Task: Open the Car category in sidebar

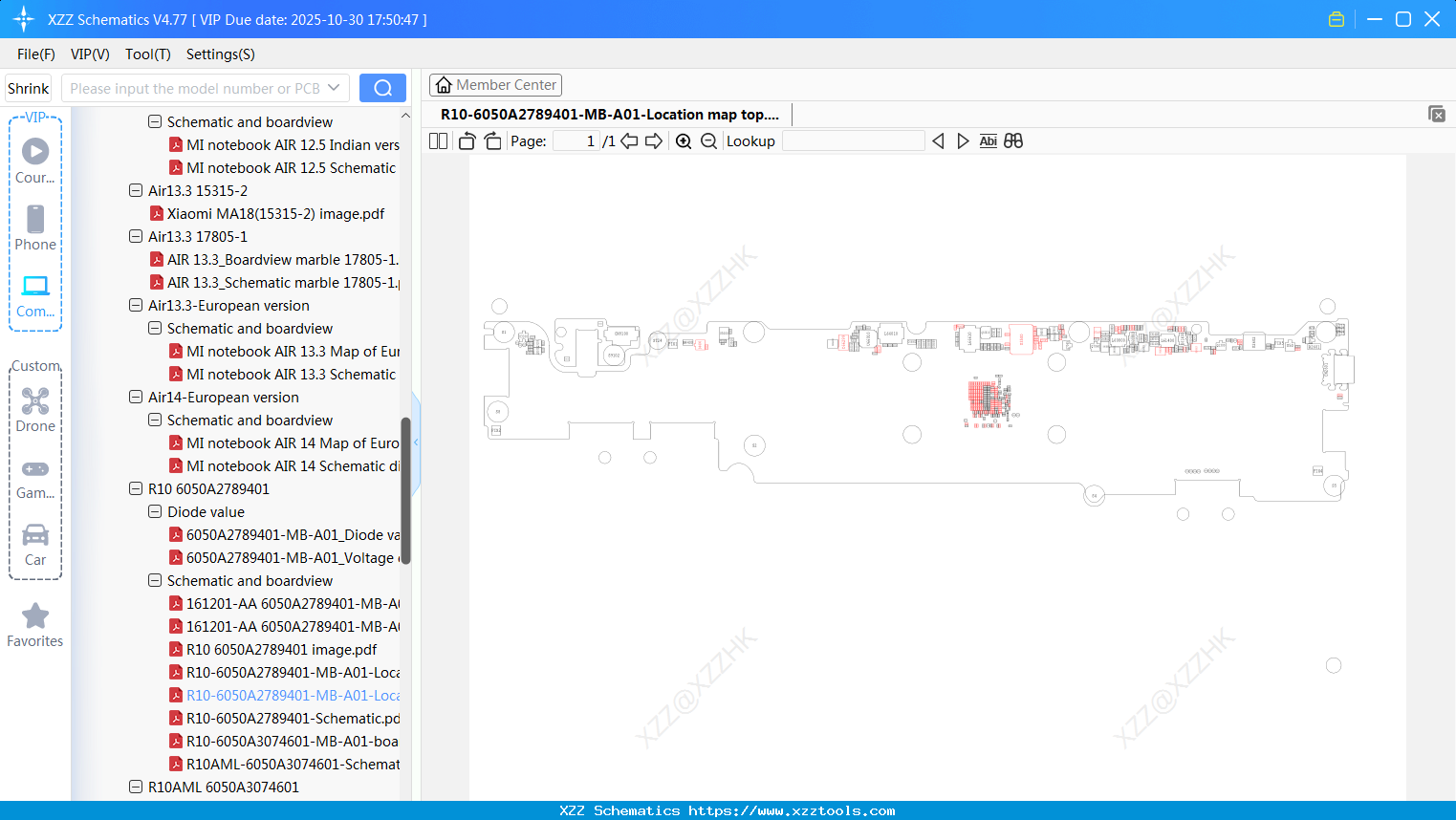Action: 35,545
